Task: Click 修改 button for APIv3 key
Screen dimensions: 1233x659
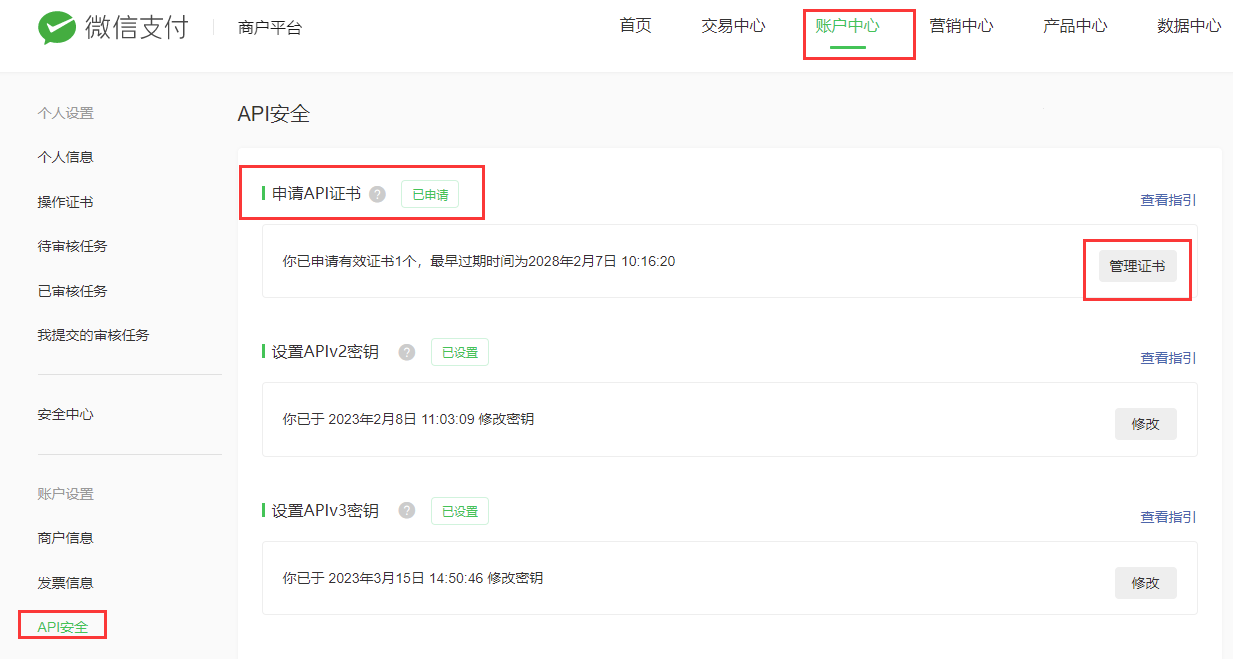Action: (1145, 583)
